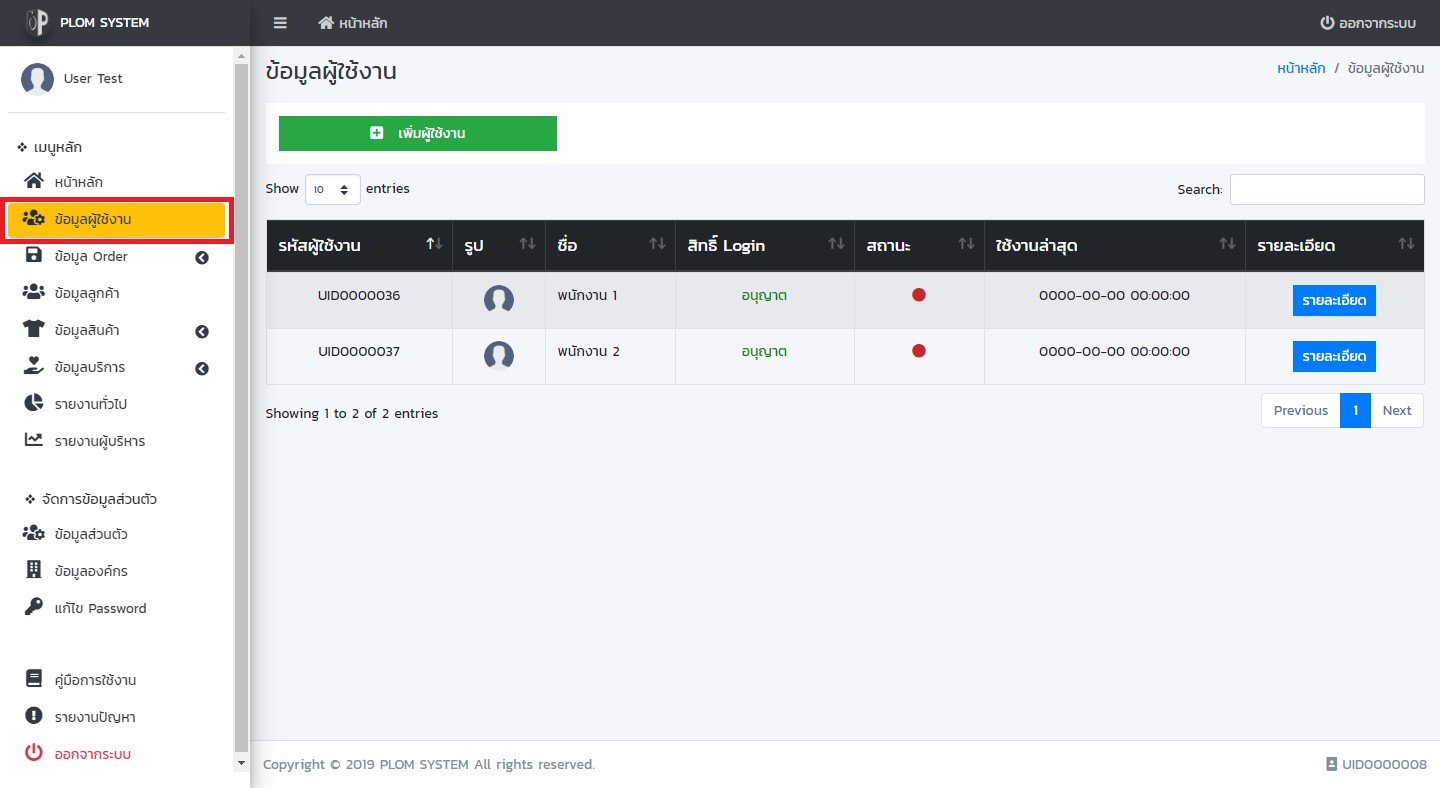Click the line chart icon for รายงานผู้บริหาร
The image size is (1440, 788).
[x=34, y=440]
